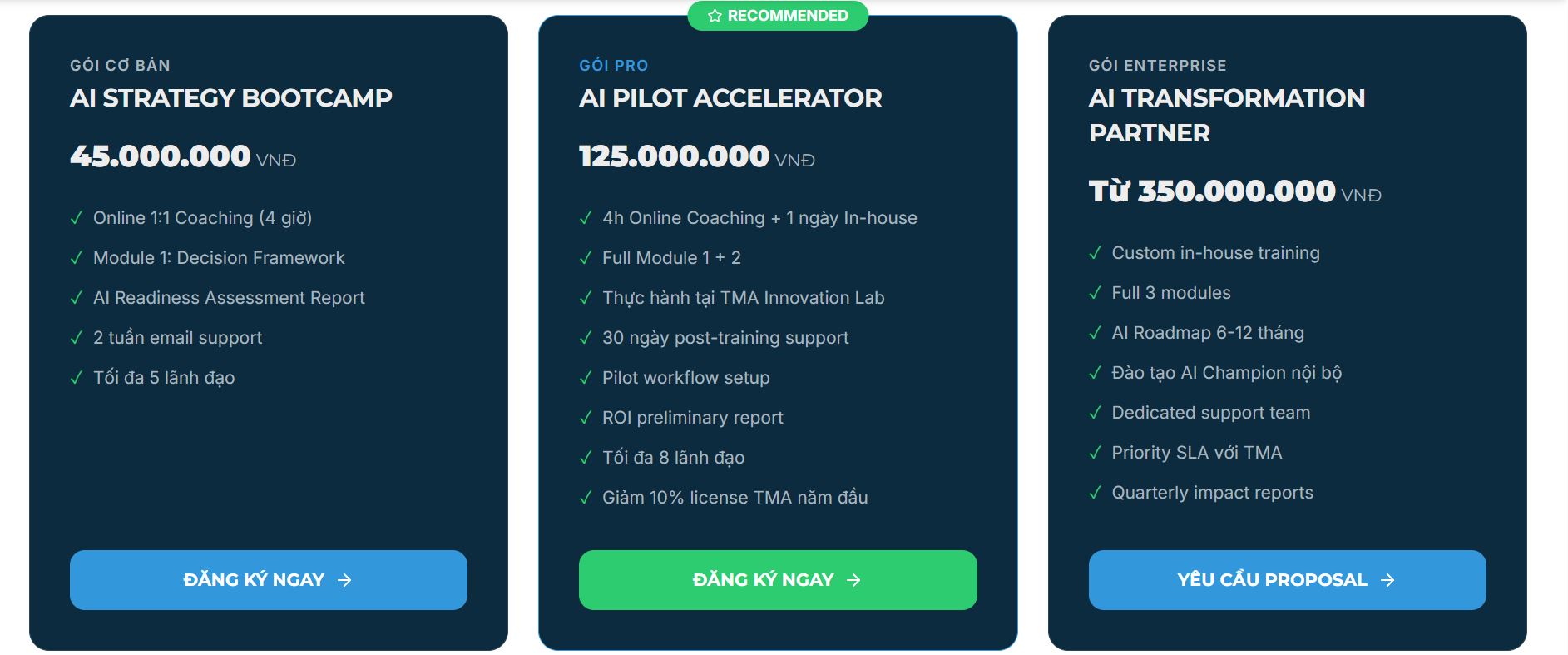
Task: Click the arrow icon on the Pro signup button
Action: click(x=853, y=580)
